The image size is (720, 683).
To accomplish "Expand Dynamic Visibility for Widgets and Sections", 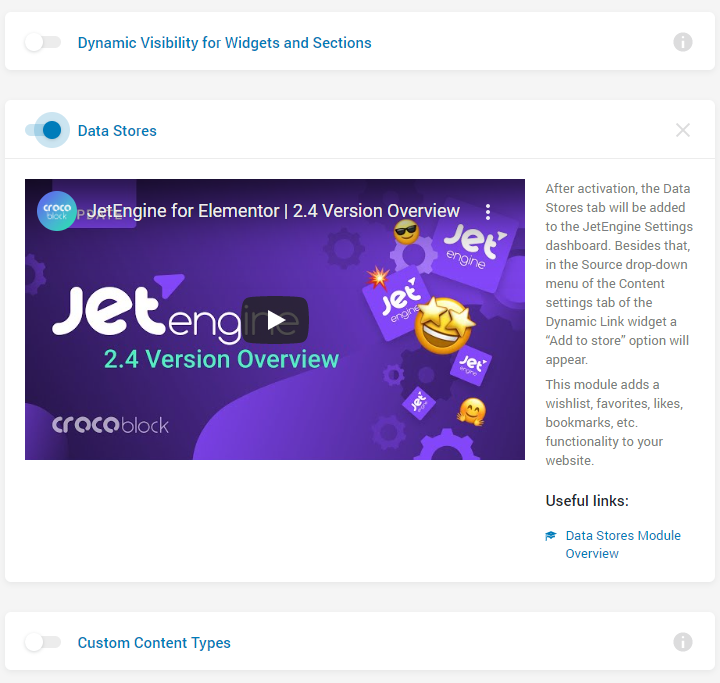I will point(224,43).
